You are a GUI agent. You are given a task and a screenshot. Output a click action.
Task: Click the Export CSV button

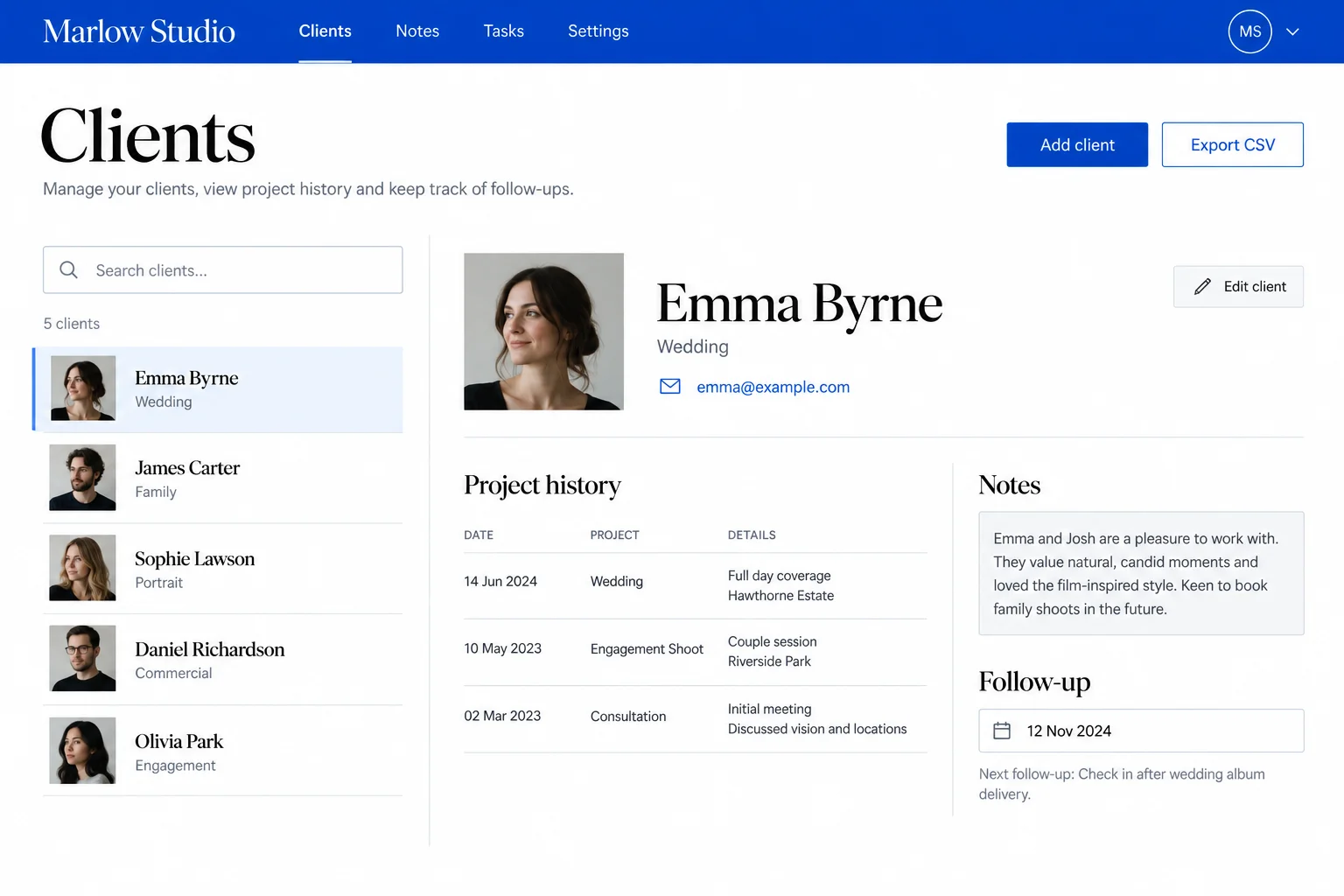pyautogui.click(x=1233, y=144)
